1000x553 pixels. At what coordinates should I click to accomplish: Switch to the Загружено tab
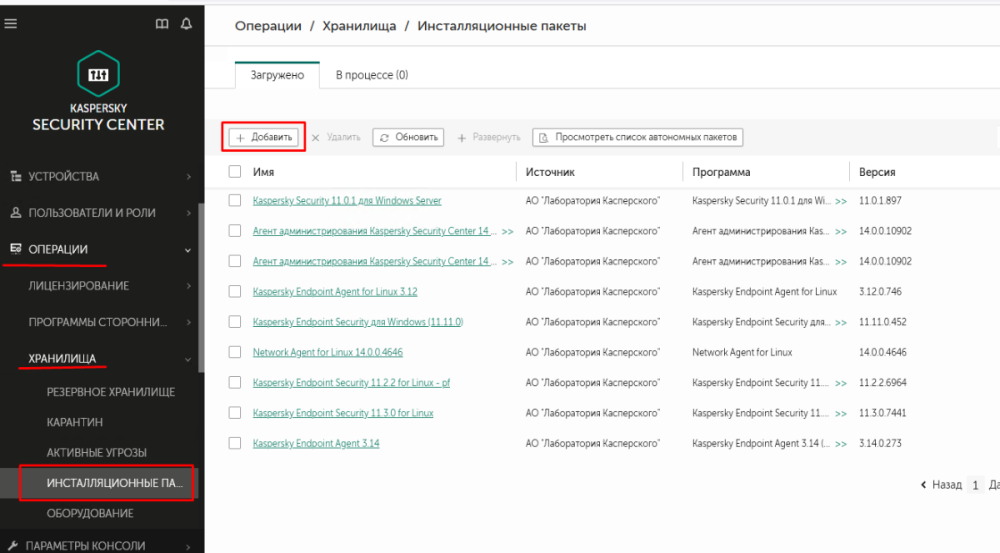277,75
